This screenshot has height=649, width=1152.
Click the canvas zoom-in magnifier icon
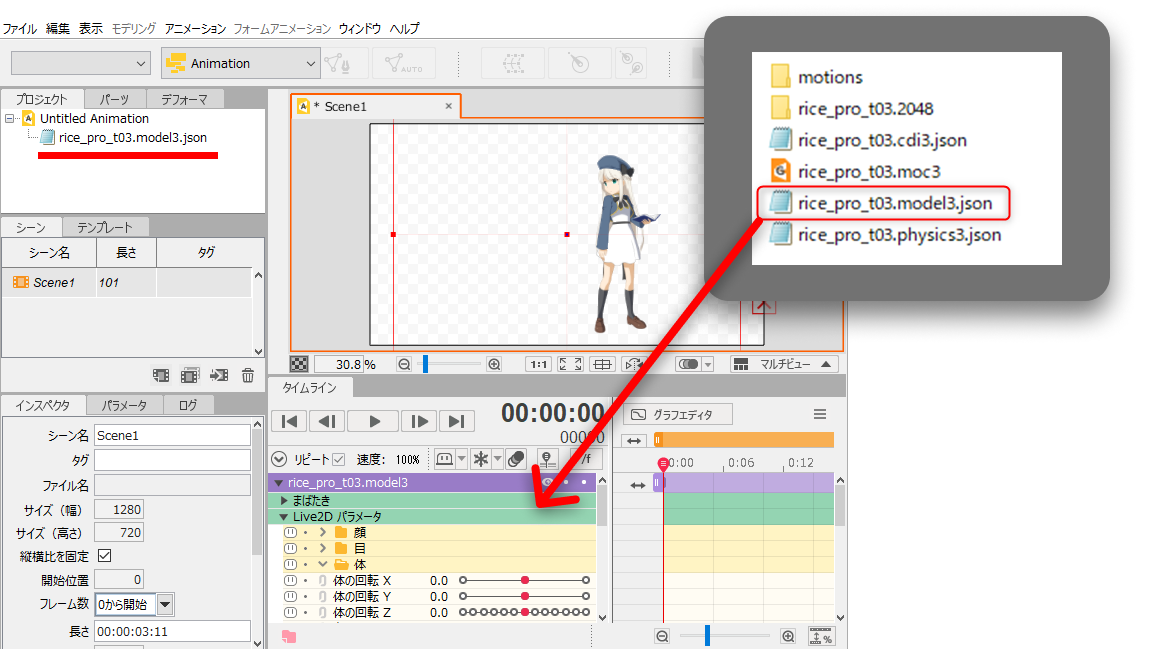(494, 365)
